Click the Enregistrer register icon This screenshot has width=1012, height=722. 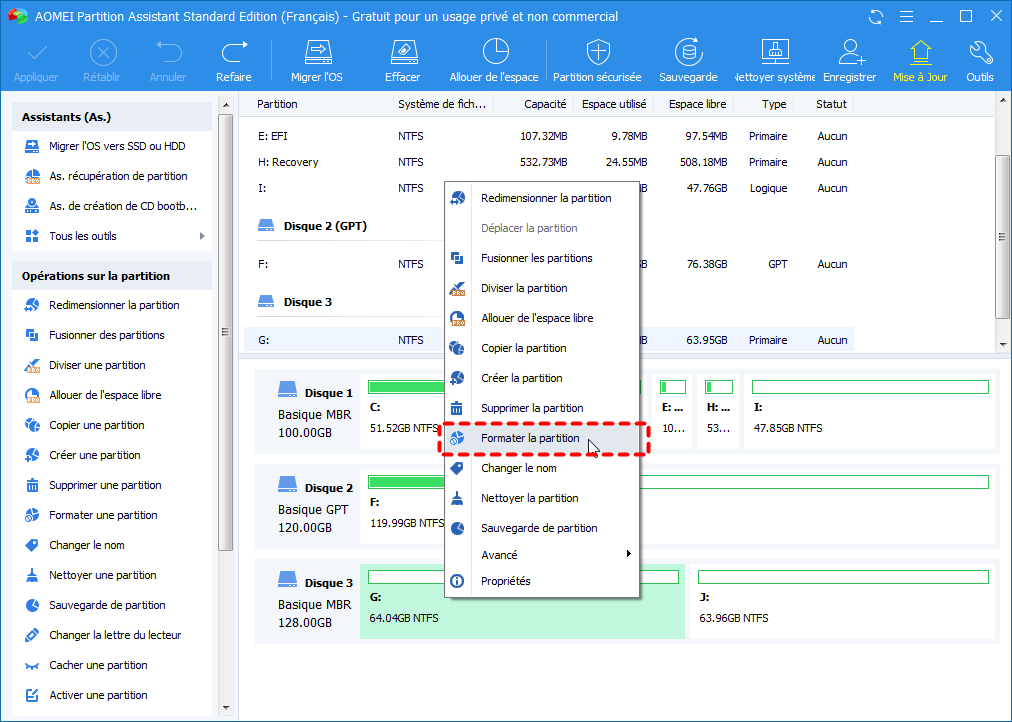tap(850, 62)
